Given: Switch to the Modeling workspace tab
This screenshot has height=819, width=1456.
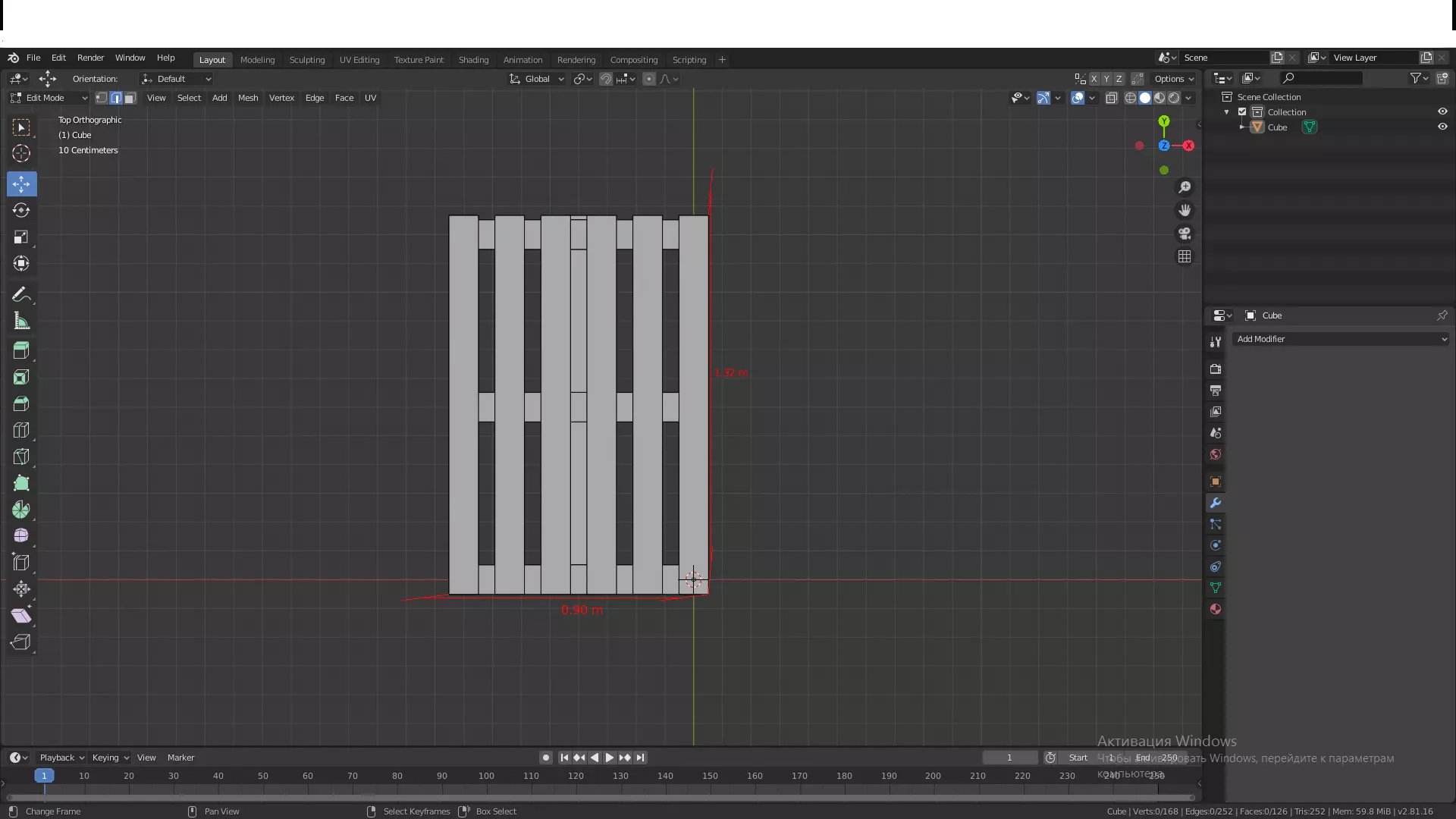Looking at the screenshot, I should (x=257, y=60).
